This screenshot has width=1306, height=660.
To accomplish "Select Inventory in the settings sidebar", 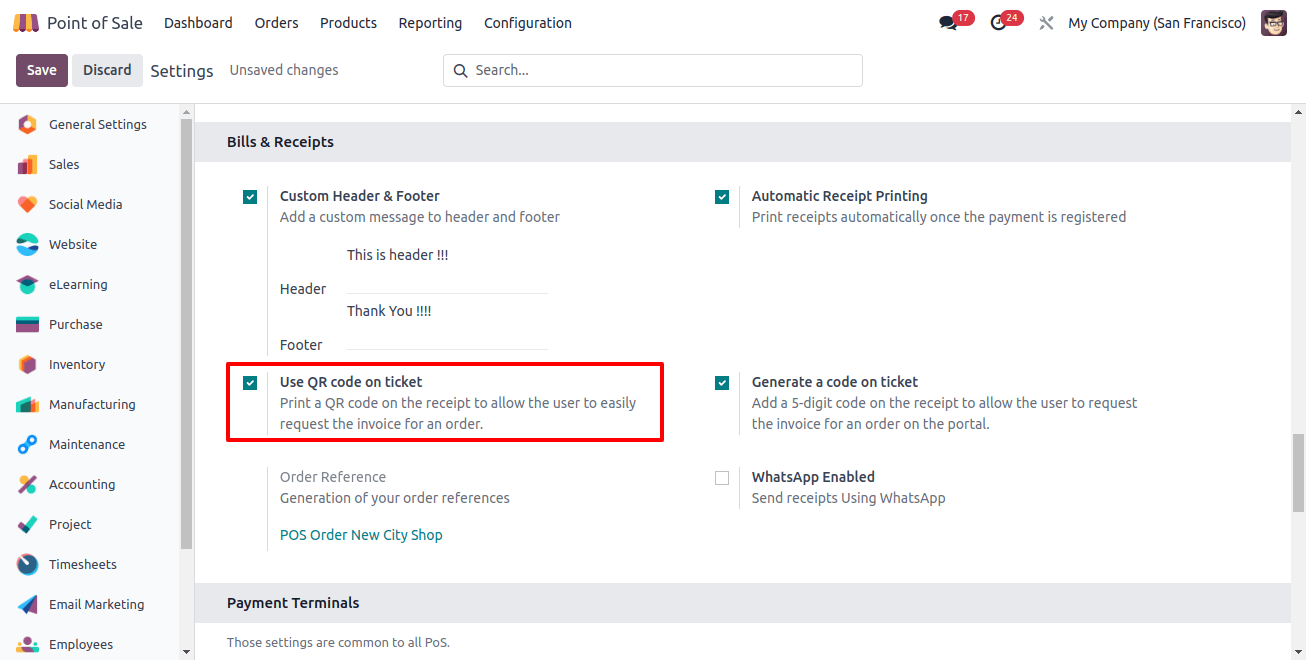I will (x=77, y=365).
